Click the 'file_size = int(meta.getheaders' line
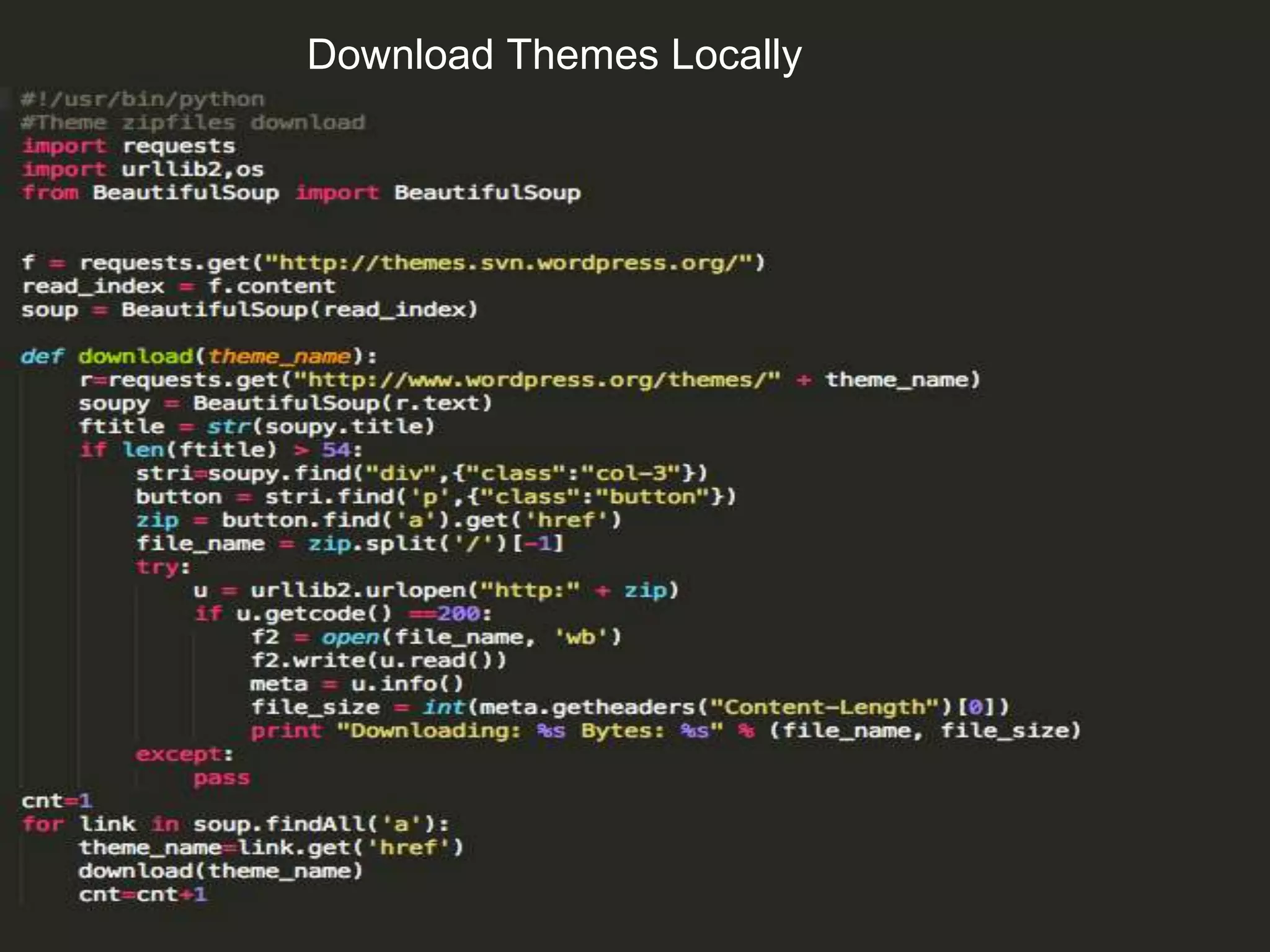The image size is (1270, 952). [x=630, y=707]
